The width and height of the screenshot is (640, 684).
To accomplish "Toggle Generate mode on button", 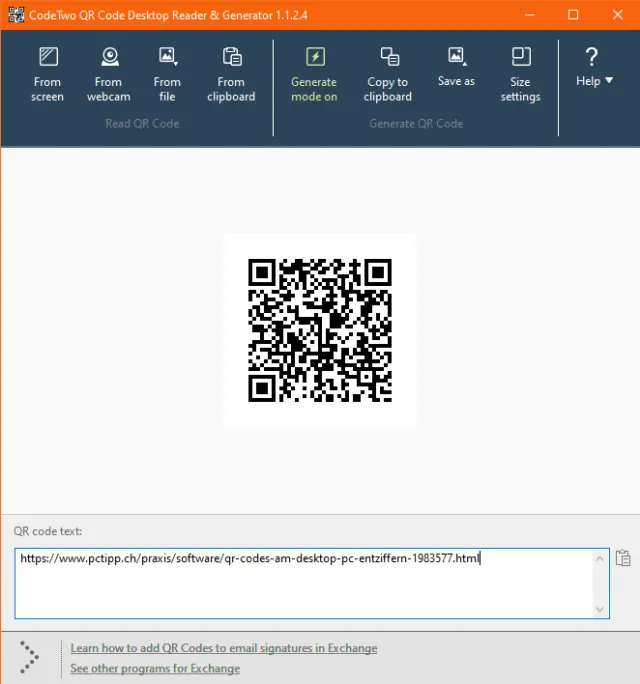I will [x=315, y=74].
